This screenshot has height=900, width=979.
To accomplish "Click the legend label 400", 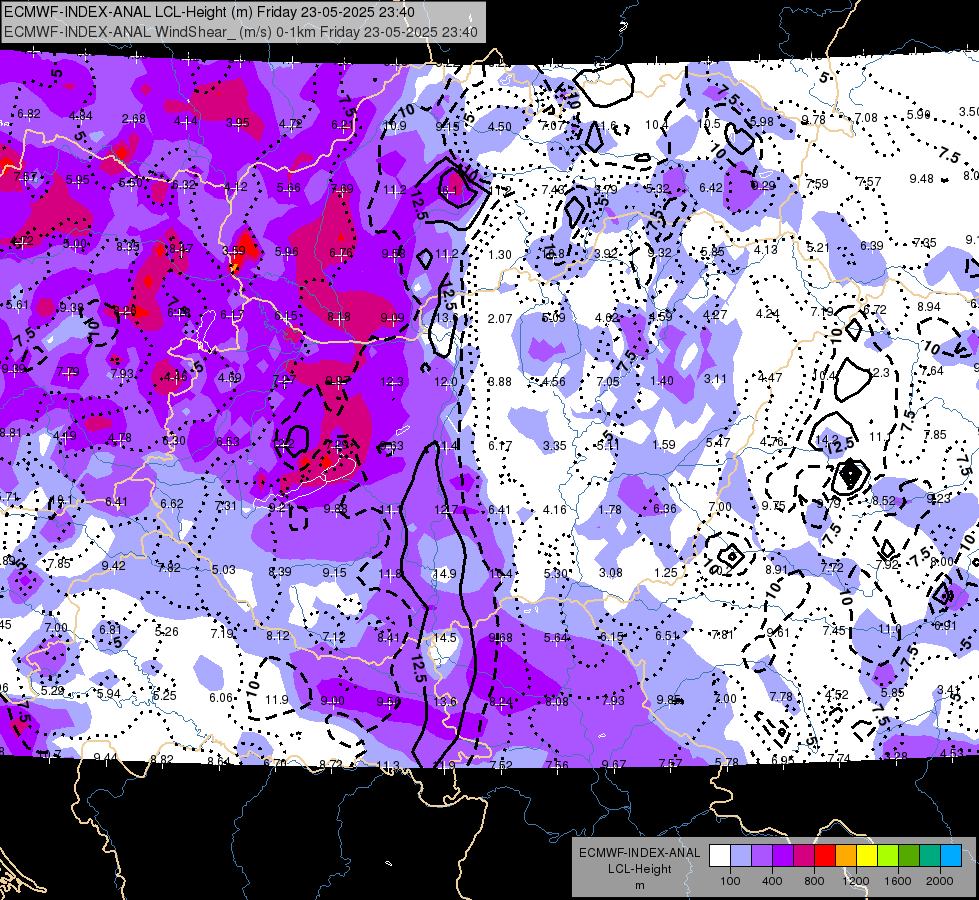I will (x=772, y=881).
